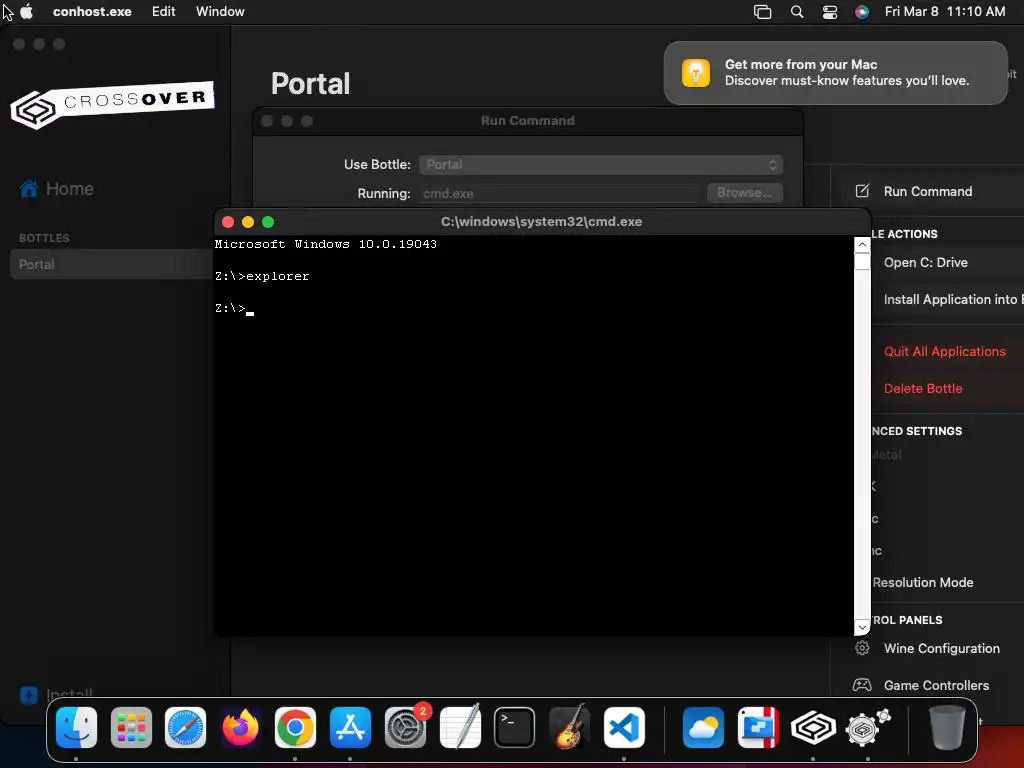The height and width of the screenshot is (768, 1024).
Task: Open the App Store Dock icon
Action: click(x=350, y=727)
